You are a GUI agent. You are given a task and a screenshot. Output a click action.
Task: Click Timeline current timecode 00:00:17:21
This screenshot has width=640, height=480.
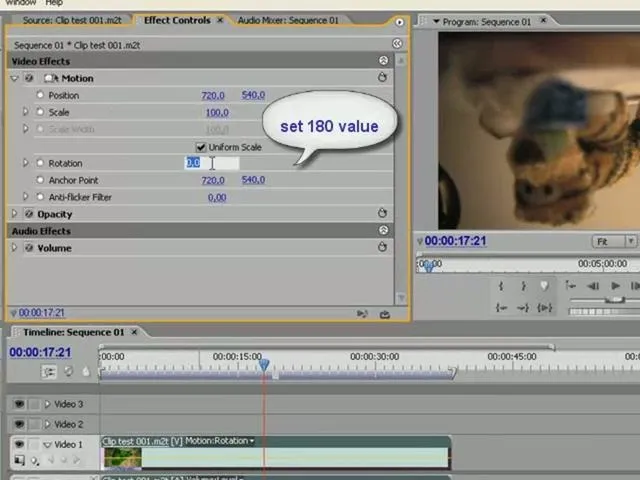[x=40, y=352]
